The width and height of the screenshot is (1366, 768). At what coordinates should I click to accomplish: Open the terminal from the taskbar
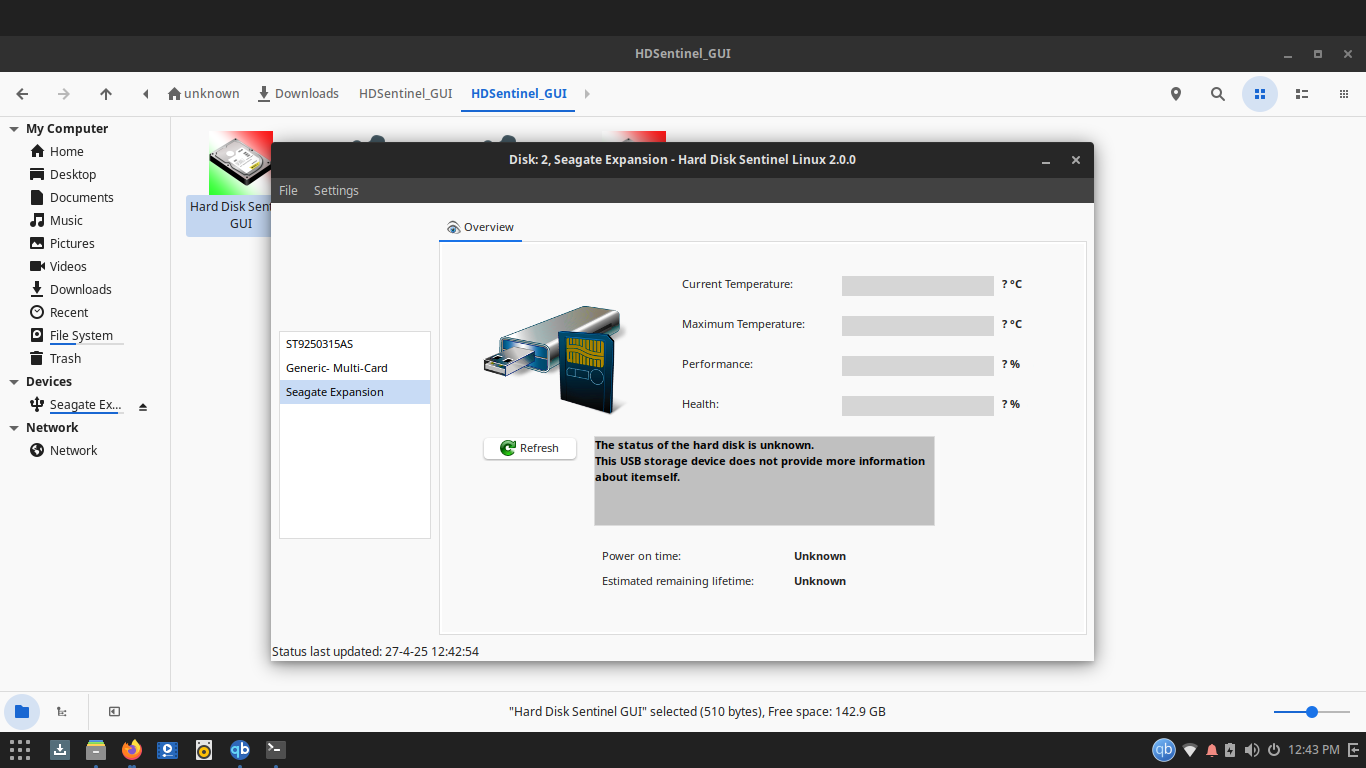tap(276, 750)
